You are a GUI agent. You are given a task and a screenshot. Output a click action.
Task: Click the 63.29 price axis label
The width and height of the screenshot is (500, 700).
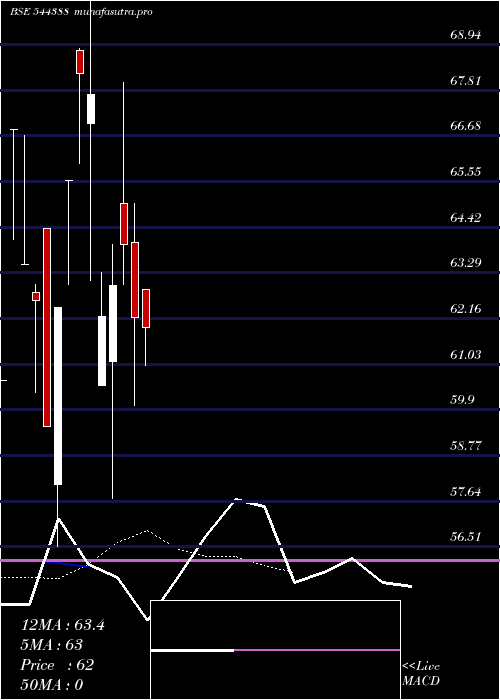[466, 262]
